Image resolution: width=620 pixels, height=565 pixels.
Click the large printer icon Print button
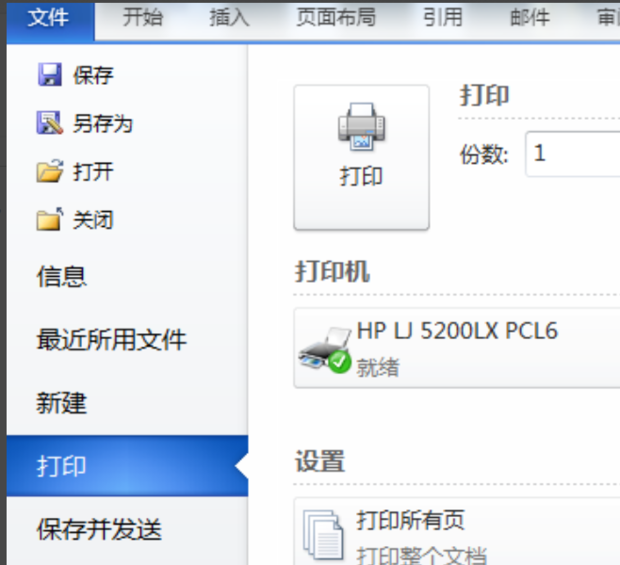click(x=361, y=157)
